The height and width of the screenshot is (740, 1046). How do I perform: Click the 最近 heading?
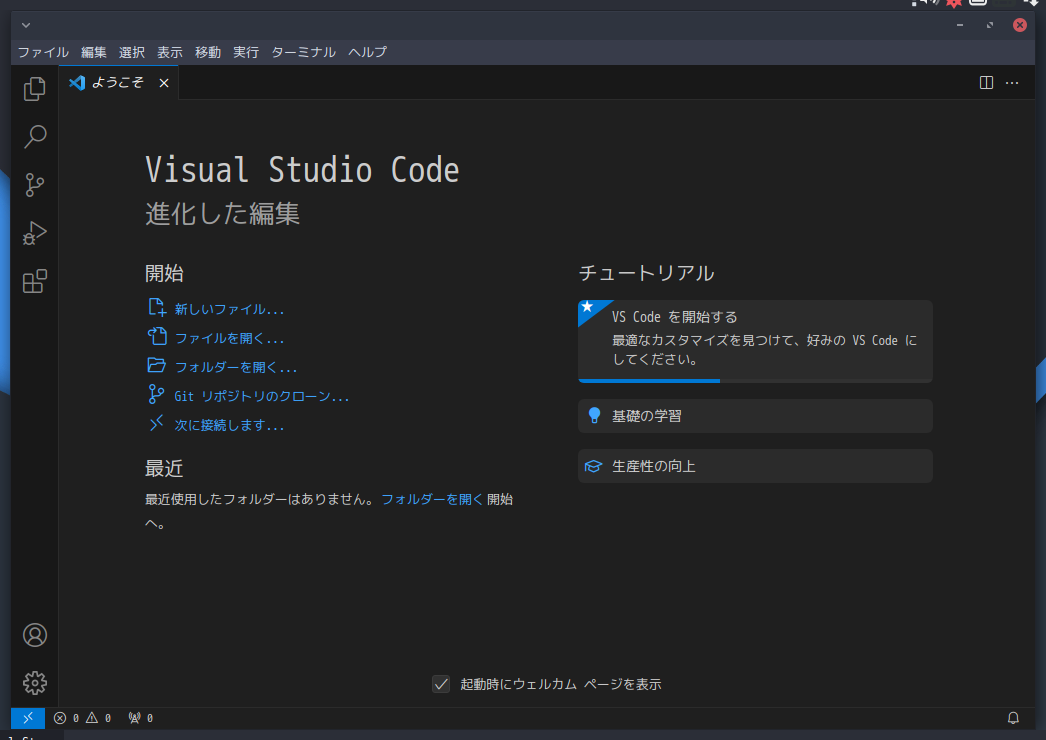pos(164,468)
